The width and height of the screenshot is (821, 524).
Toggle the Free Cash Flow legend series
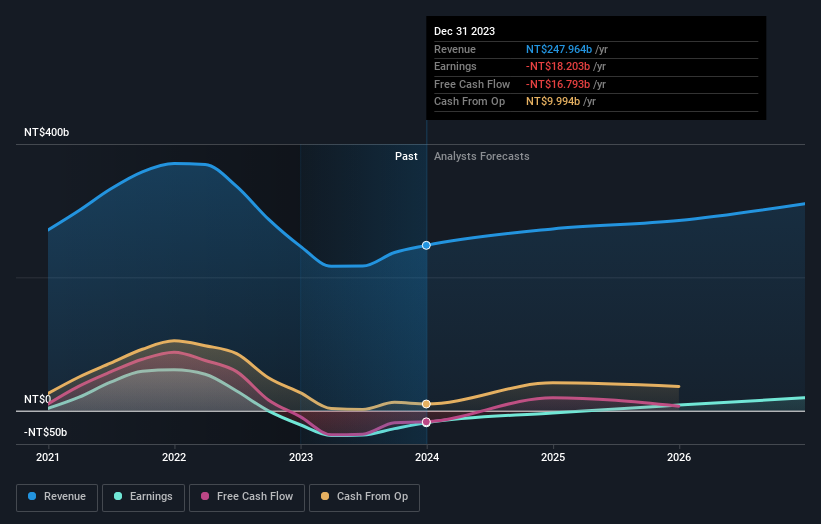(247, 497)
